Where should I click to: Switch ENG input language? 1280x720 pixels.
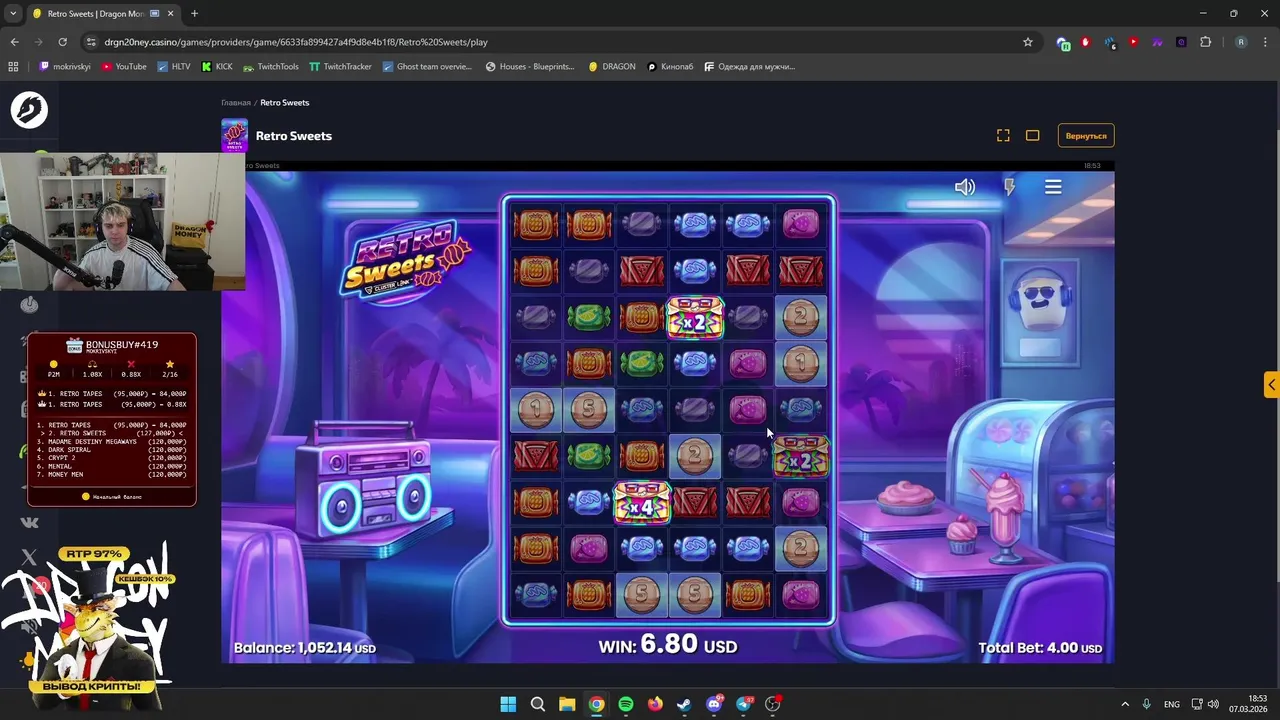(x=1171, y=704)
